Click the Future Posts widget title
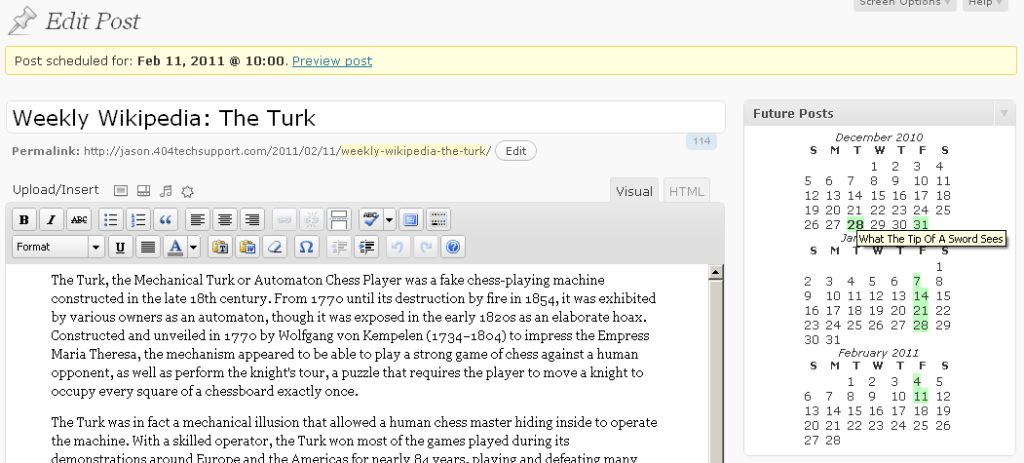This screenshot has width=1024, height=463. point(793,114)
